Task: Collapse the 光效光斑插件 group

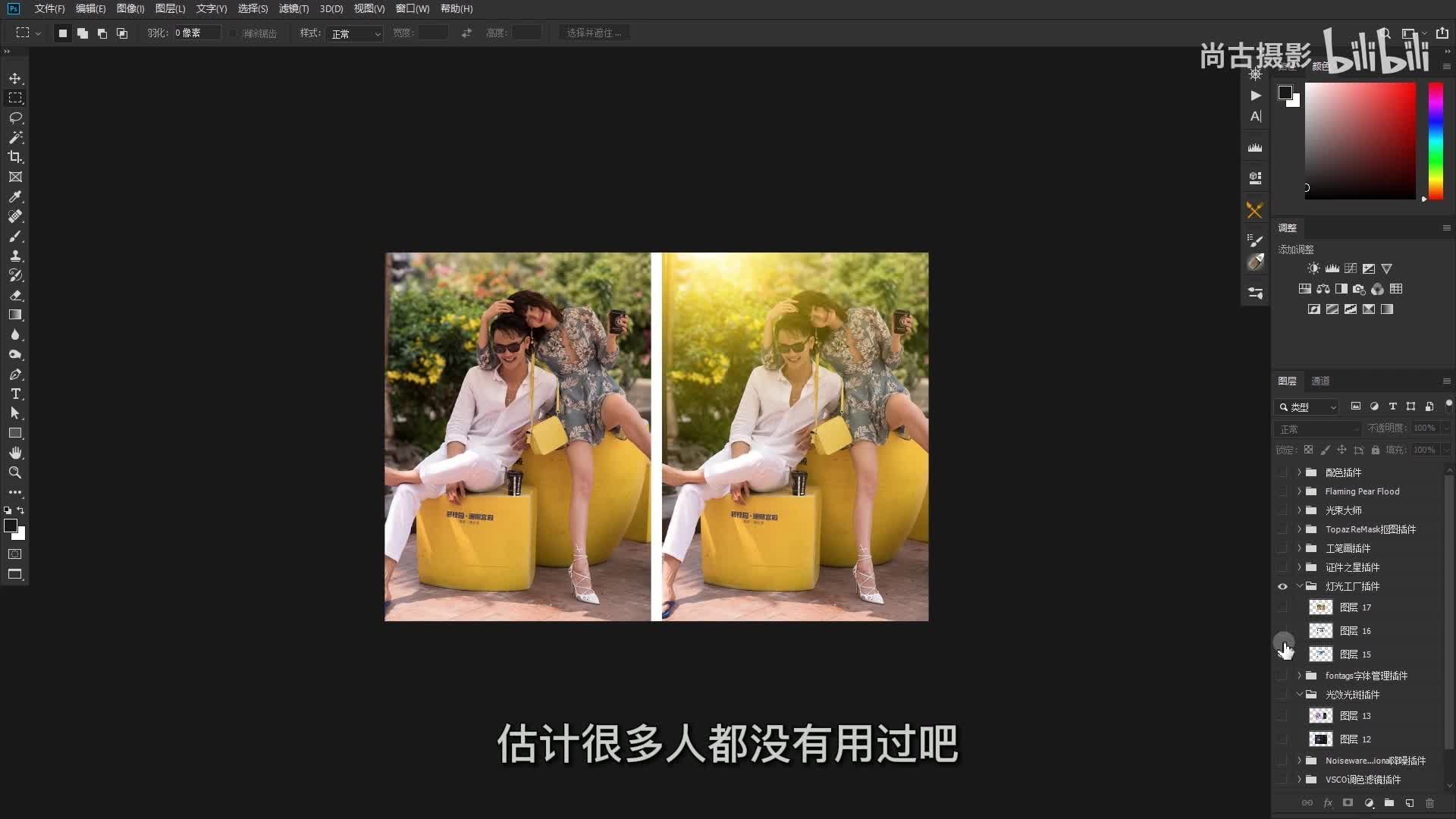Action: click(x=1299, y=695)
